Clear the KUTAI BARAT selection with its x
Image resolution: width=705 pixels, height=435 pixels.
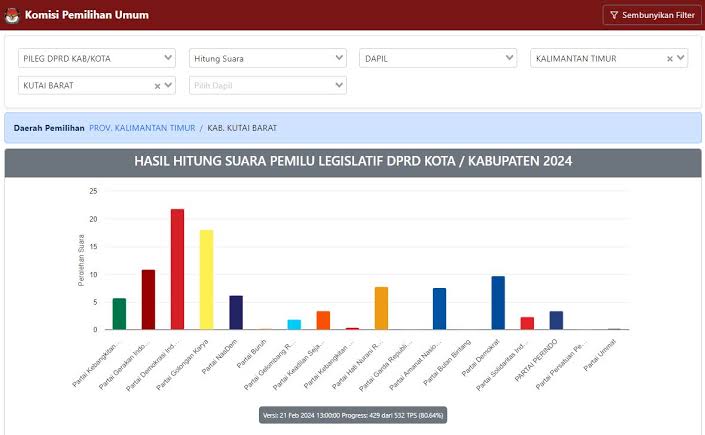pos(157,86)
